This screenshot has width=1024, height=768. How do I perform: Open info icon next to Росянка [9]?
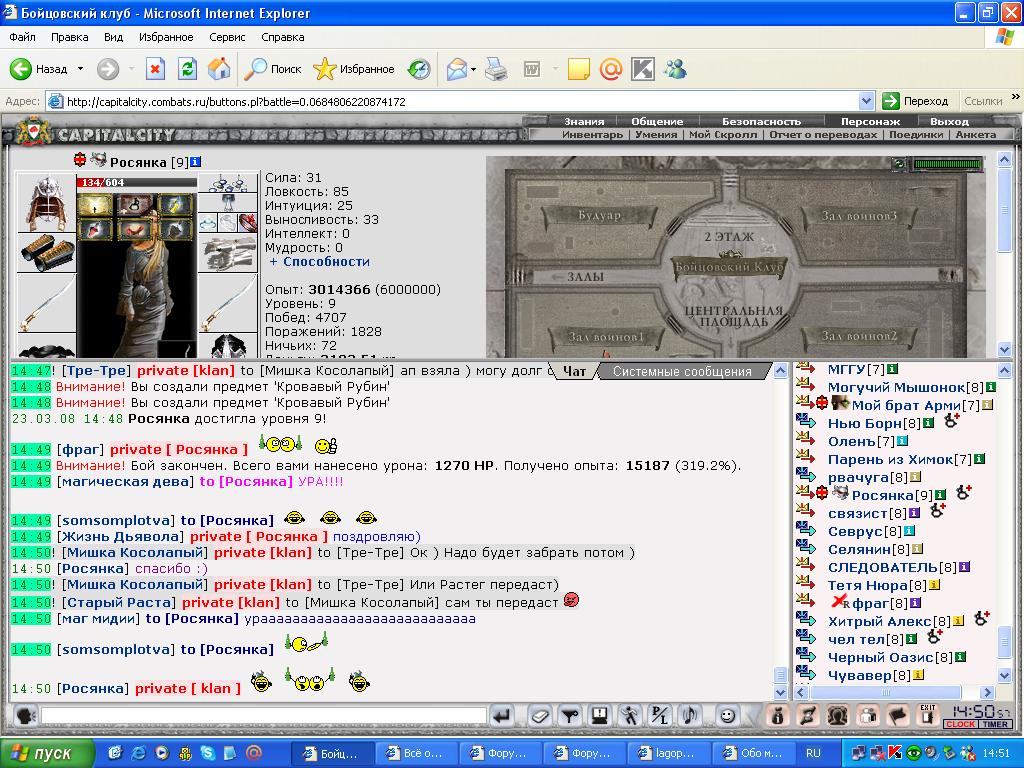(x=195, y=161)
